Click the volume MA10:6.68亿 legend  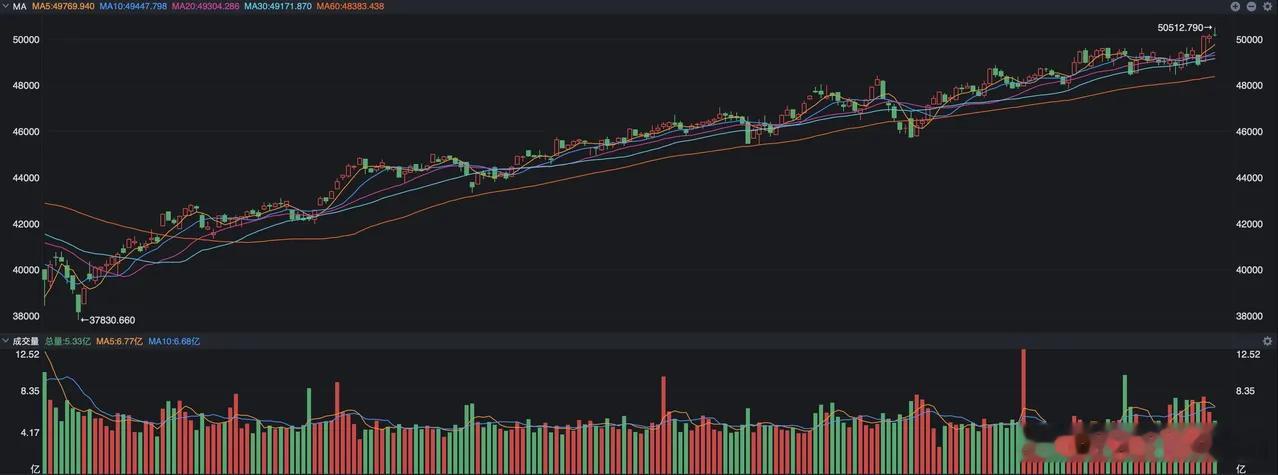click(174, 341)
